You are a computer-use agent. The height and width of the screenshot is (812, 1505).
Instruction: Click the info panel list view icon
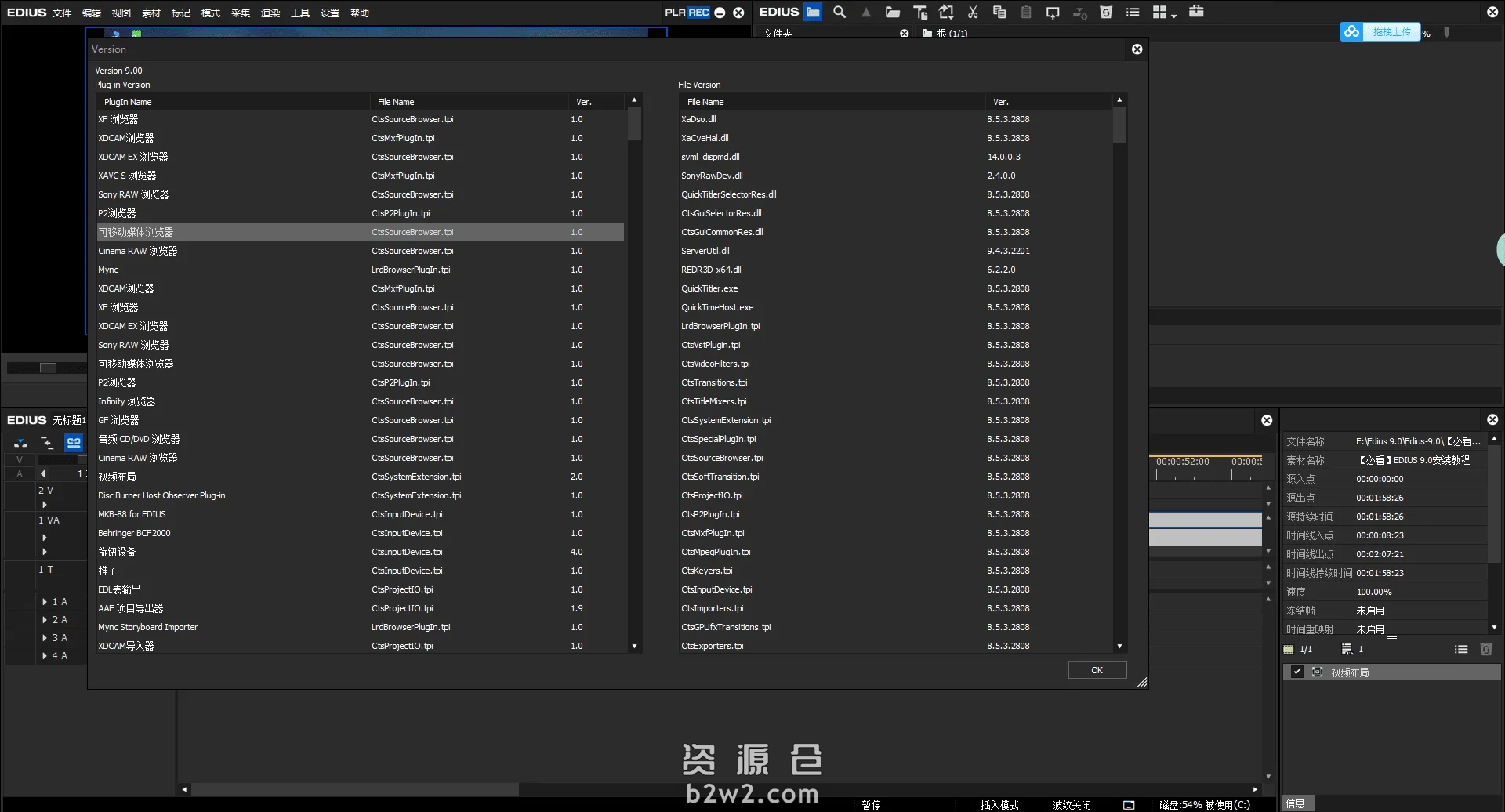point(1461,649)
